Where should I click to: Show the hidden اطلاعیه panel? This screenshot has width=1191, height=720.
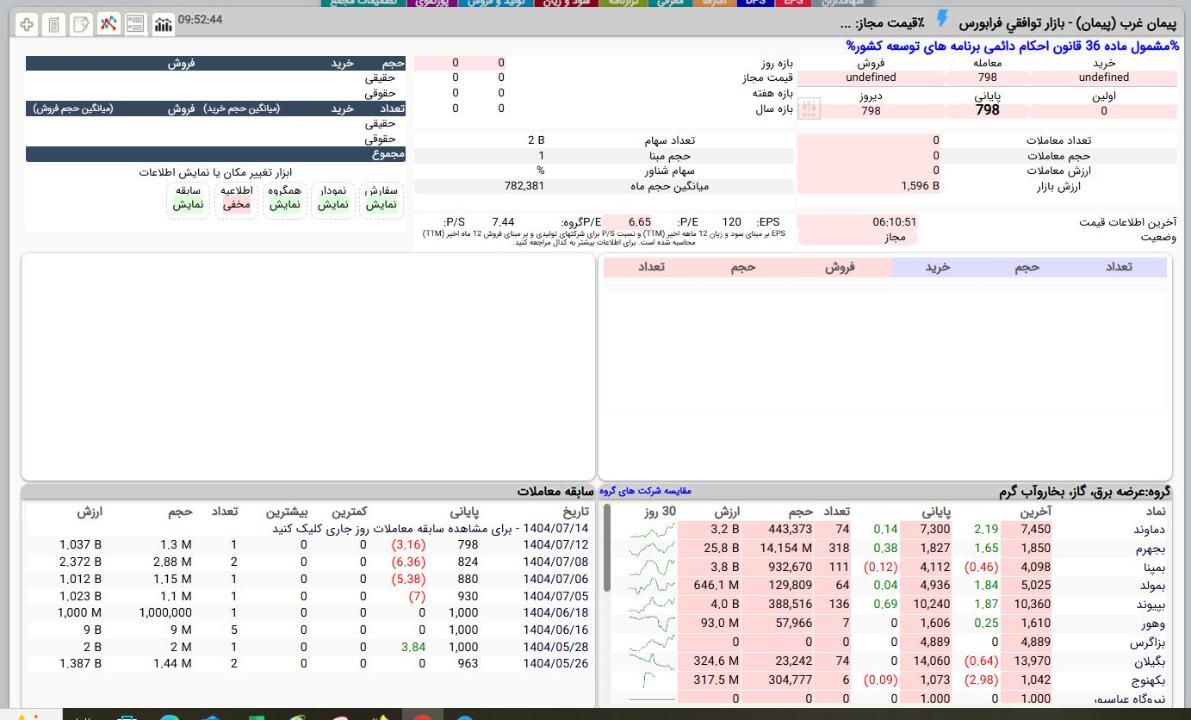[x=236, y=196]
